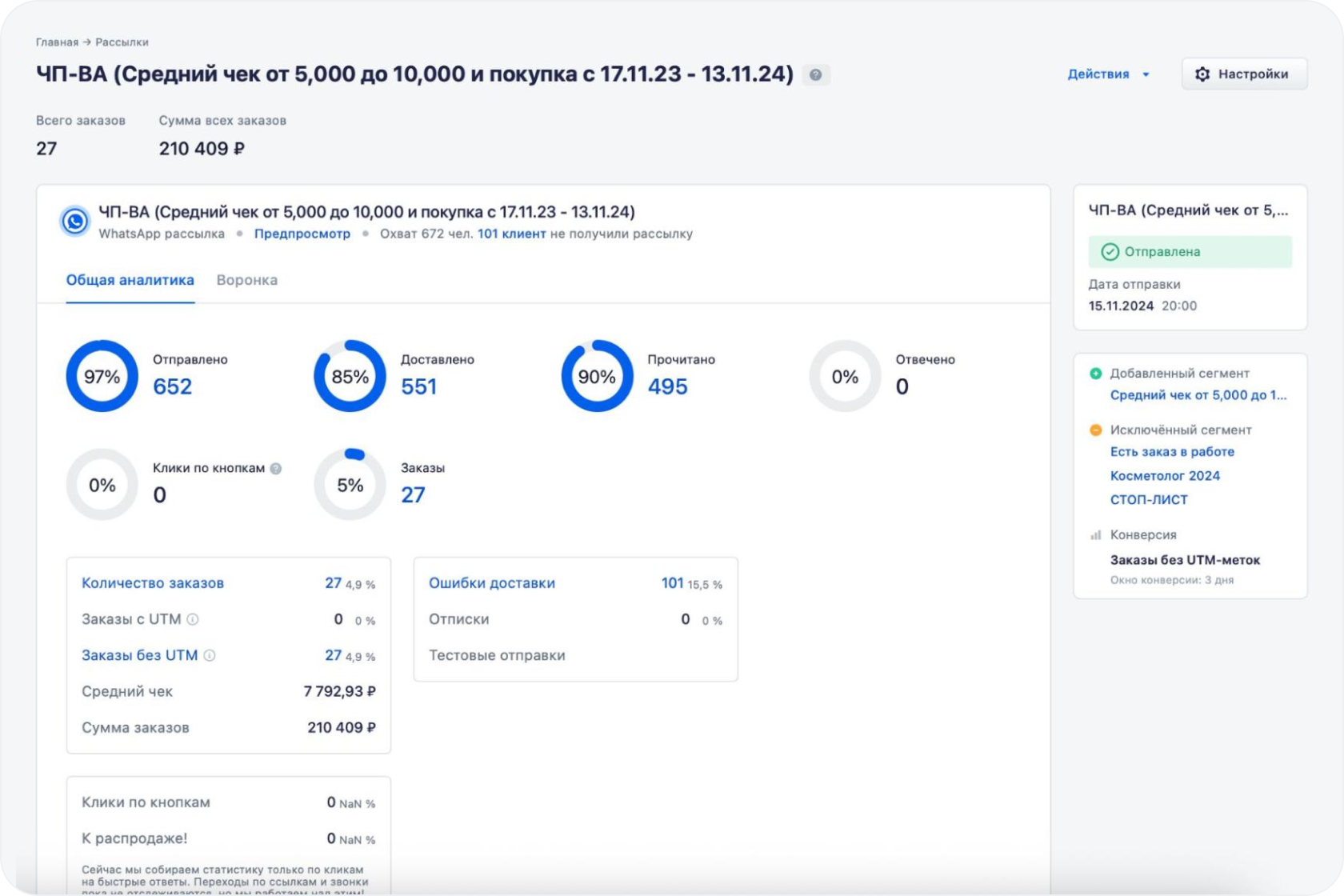Navigate to Рассылки via breadcrumb
The image size is (1344, 896).
pyautogui.click(x=122, y=42)
